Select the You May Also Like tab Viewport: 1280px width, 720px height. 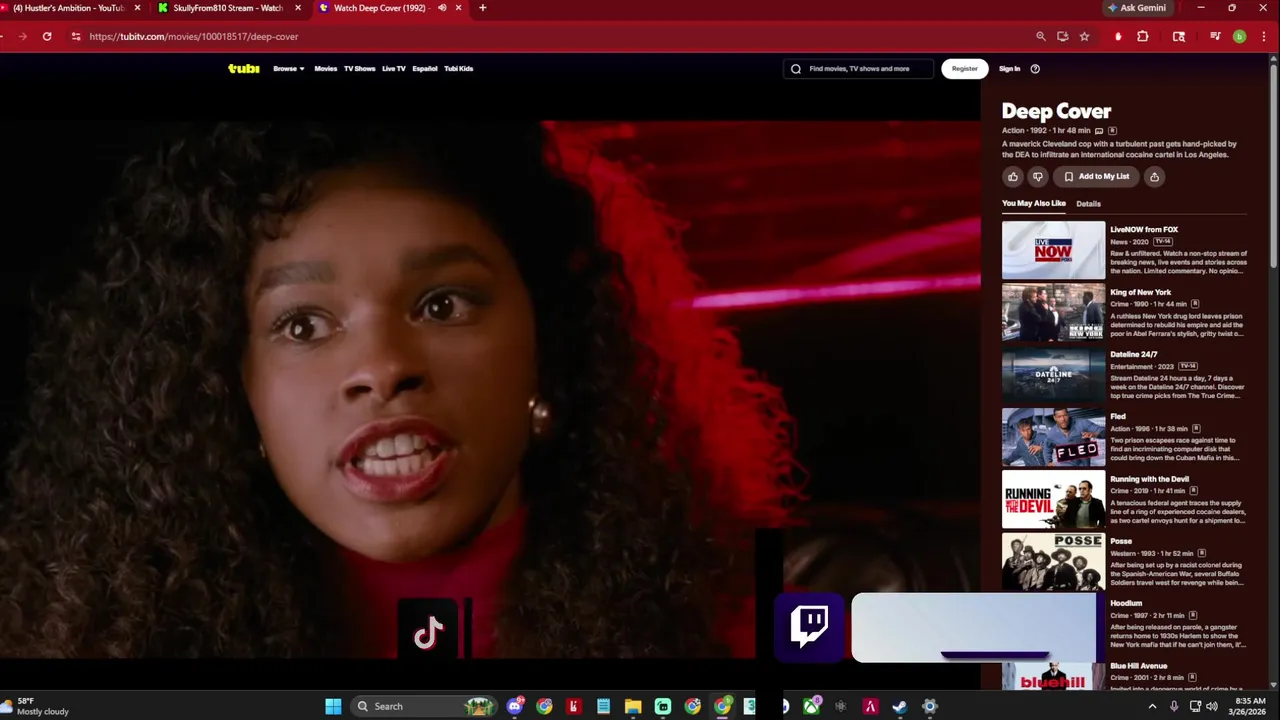(1034, 203)
